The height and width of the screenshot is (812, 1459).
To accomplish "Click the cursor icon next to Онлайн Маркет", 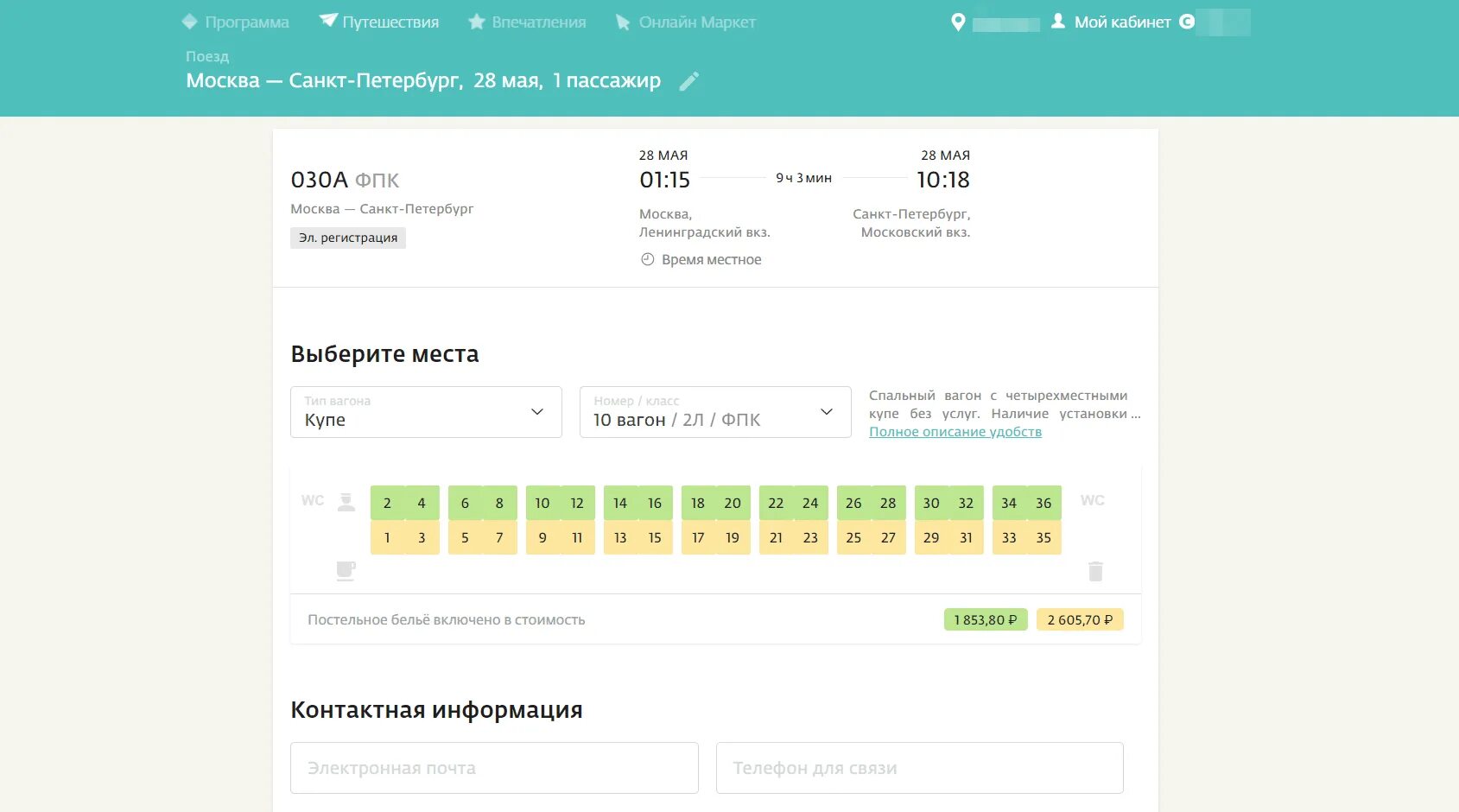I will 623,22.
